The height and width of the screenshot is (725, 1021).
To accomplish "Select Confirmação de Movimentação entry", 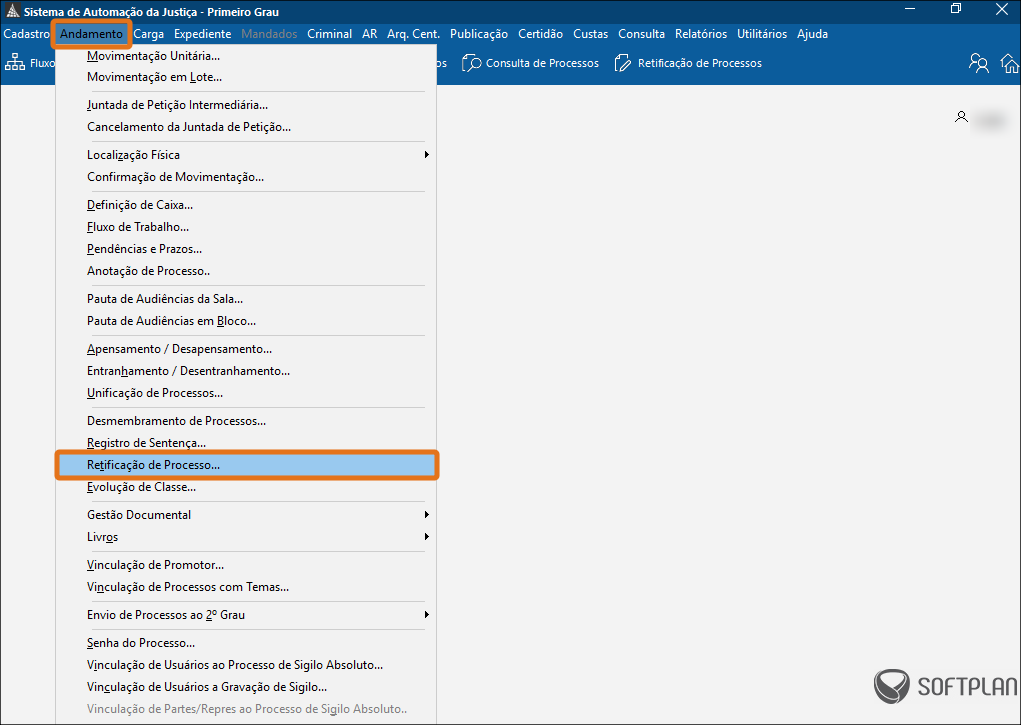I will coord(246,177).
